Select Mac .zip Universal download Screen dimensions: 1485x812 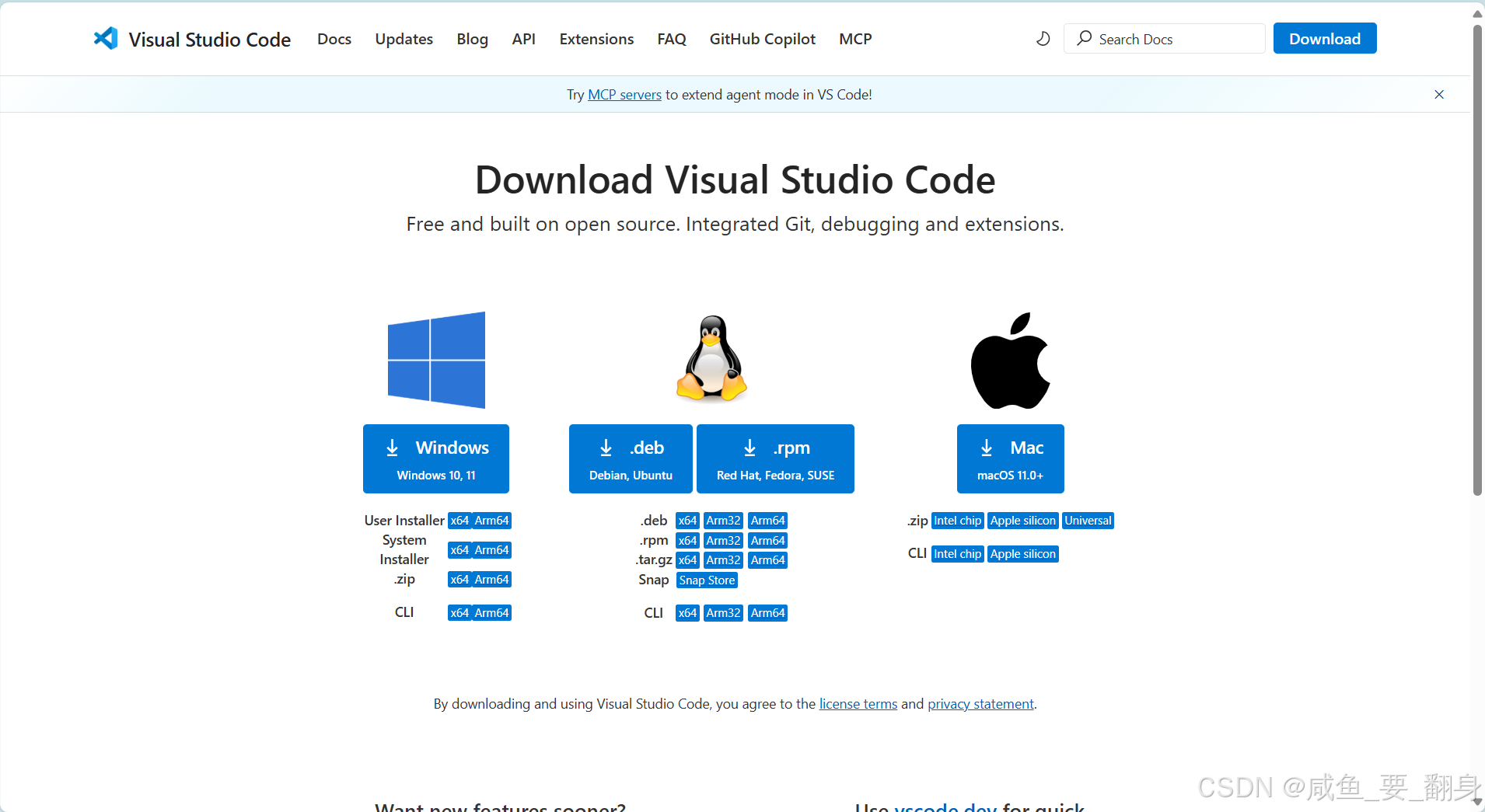(1088, 521)
